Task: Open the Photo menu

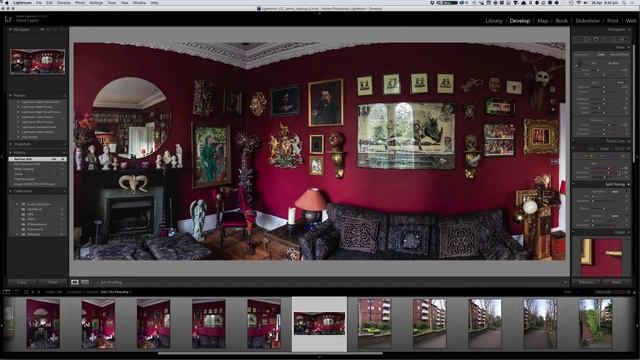Action: 80,3
